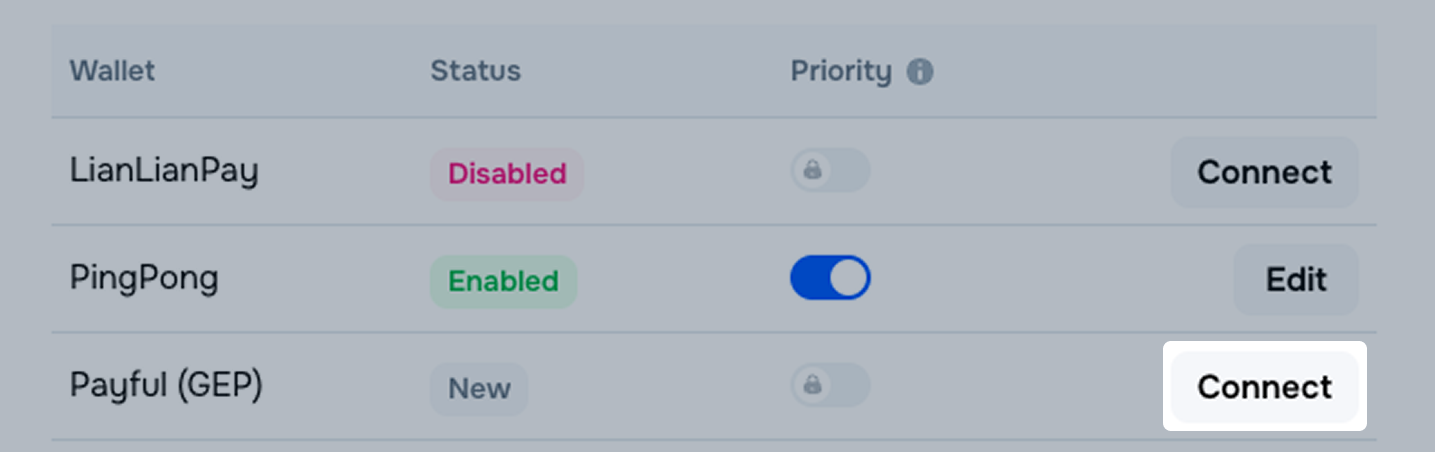Select the PingPong wallet name
The image size is (1435, 452).
tap(144, 278)
